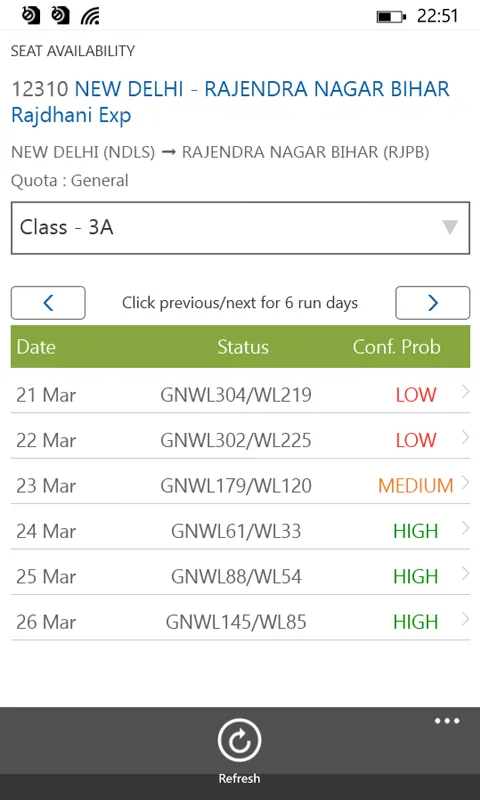This screenshot has height=800, width=480.
Task: Tap the 22:51 clock in status bar
Action: (x=437, y=16)
